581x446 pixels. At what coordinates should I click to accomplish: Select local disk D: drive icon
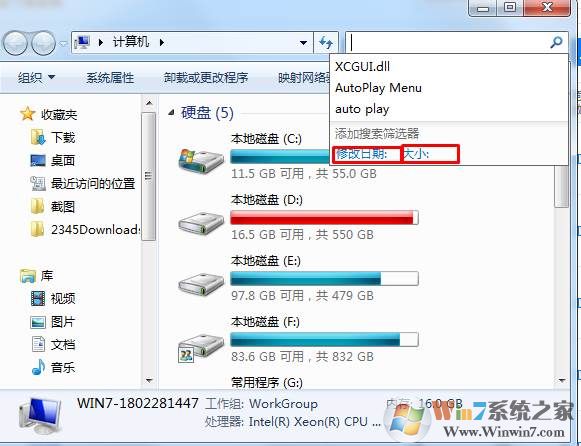click(x=201, y=222)
